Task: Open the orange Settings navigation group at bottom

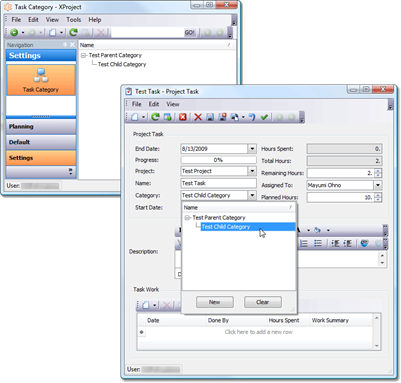Action: pos(41,158)
